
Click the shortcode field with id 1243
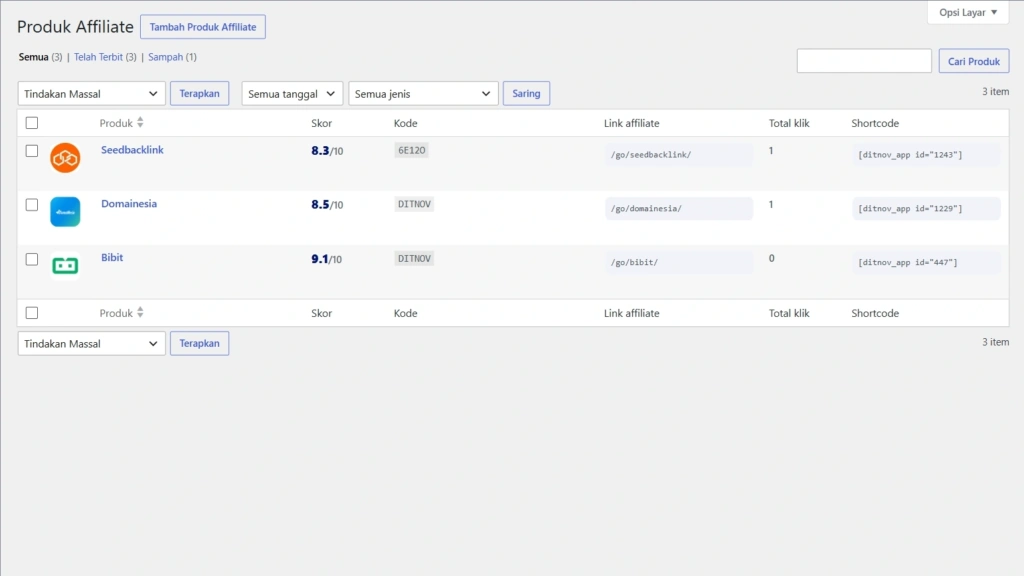pos(926,155)
